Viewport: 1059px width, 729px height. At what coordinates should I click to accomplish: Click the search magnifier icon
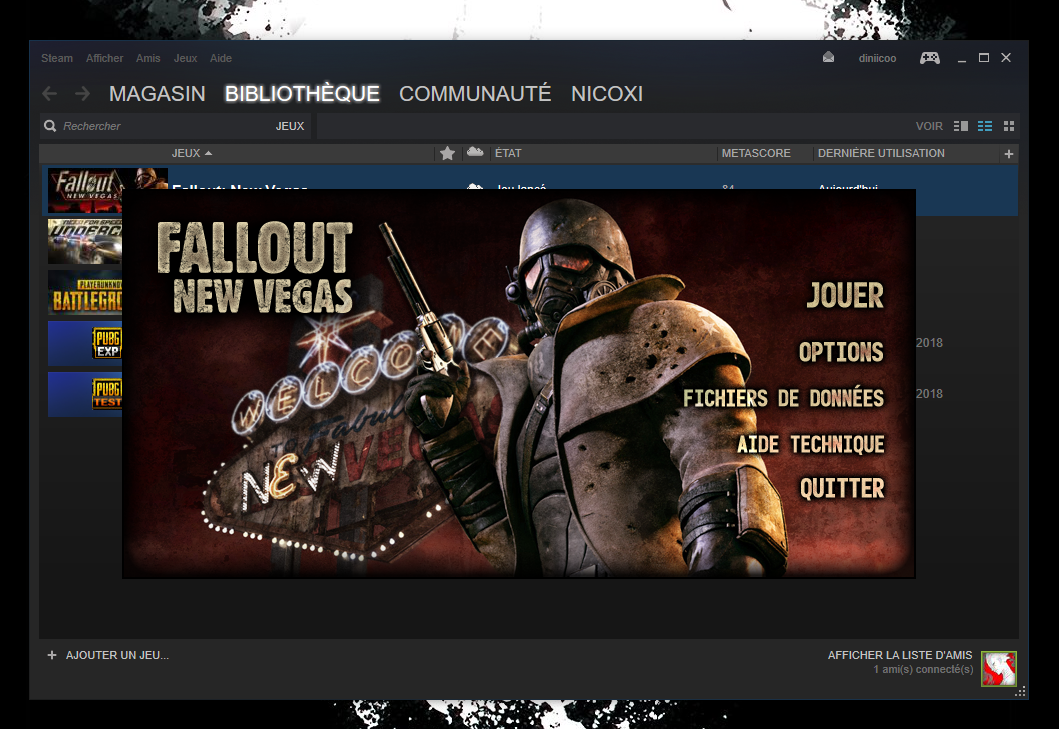(50, 126)
